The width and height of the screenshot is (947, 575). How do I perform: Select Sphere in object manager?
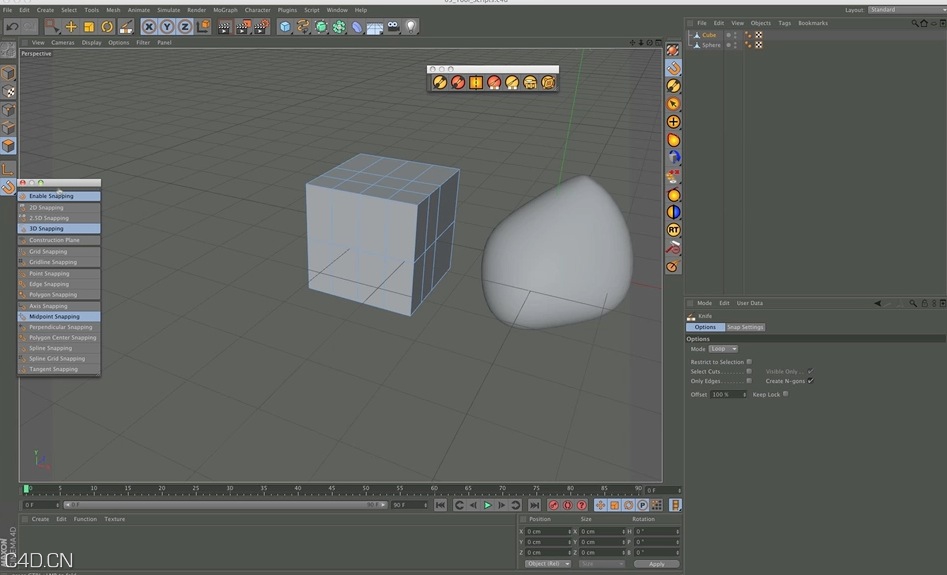click(x=711, y=45)
